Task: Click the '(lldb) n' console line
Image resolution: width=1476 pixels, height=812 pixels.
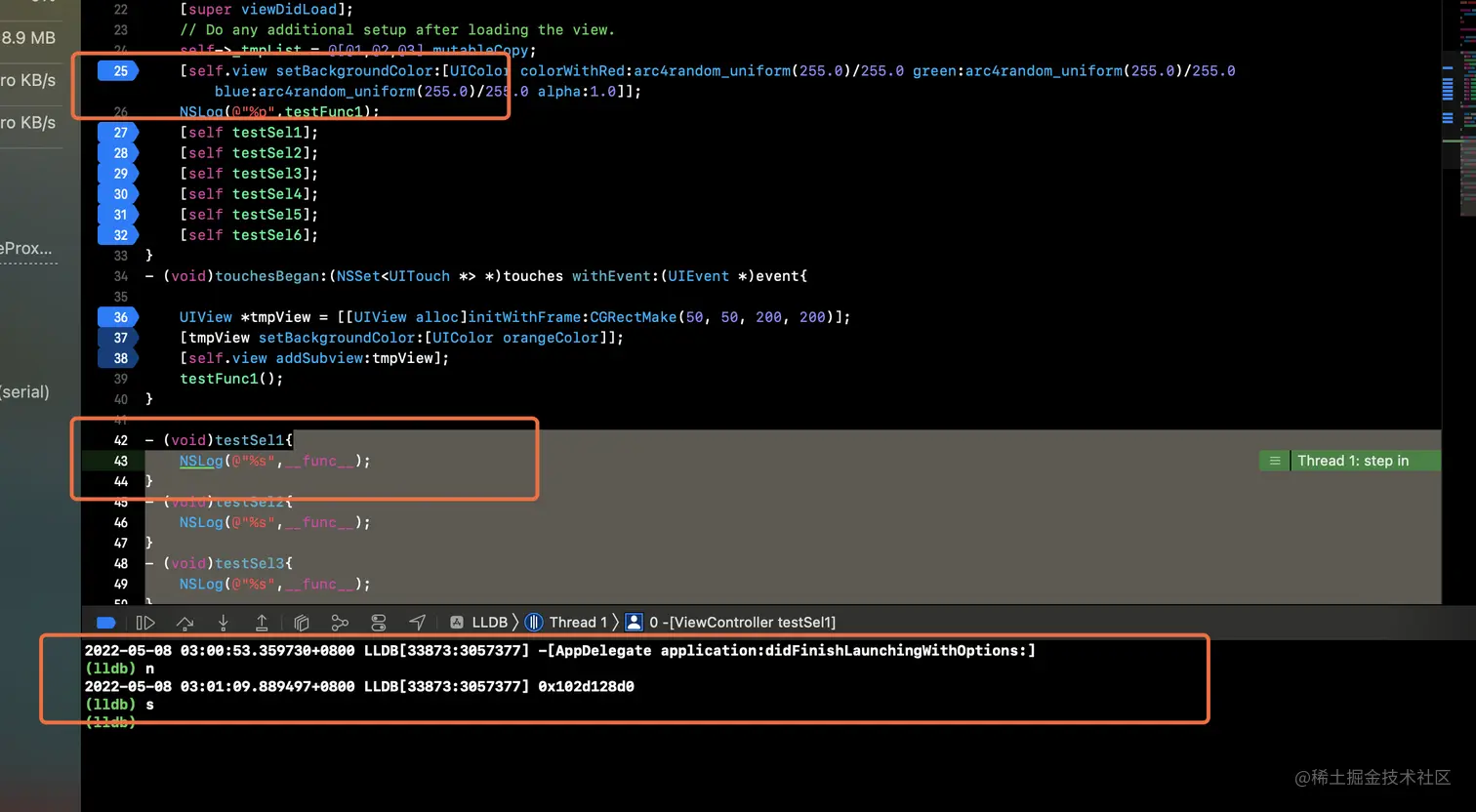Action: tap(119, 669)
